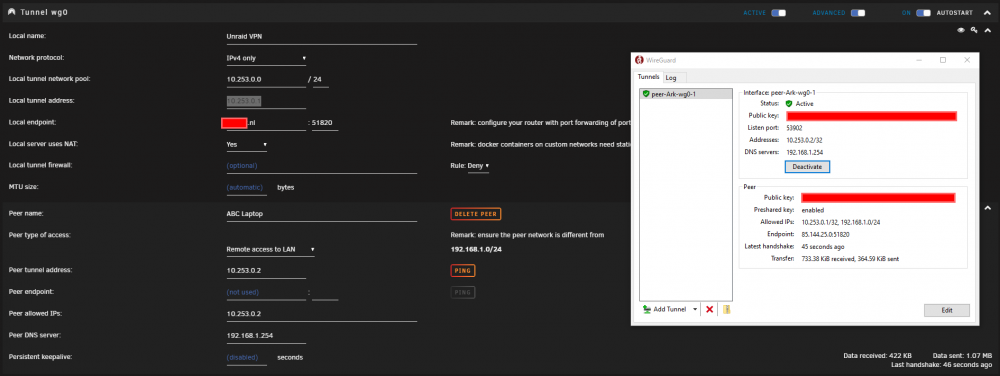This screenshot has height=376, width=1000.
Task: Toggle the AUTOSTART switch
Action: pos(923,13)
